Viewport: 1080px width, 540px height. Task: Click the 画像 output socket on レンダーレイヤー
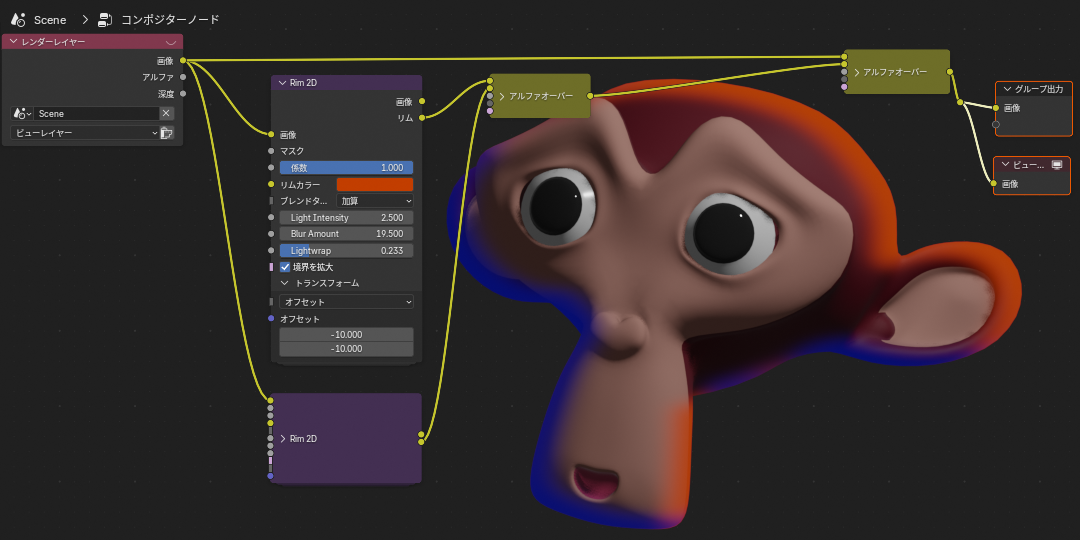coord(183,61)
